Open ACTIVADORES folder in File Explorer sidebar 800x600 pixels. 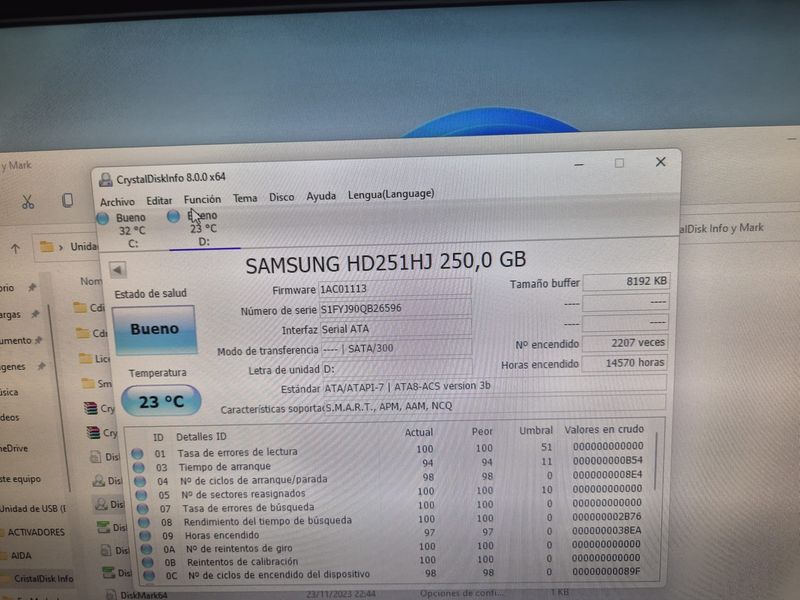click(36, 532)
